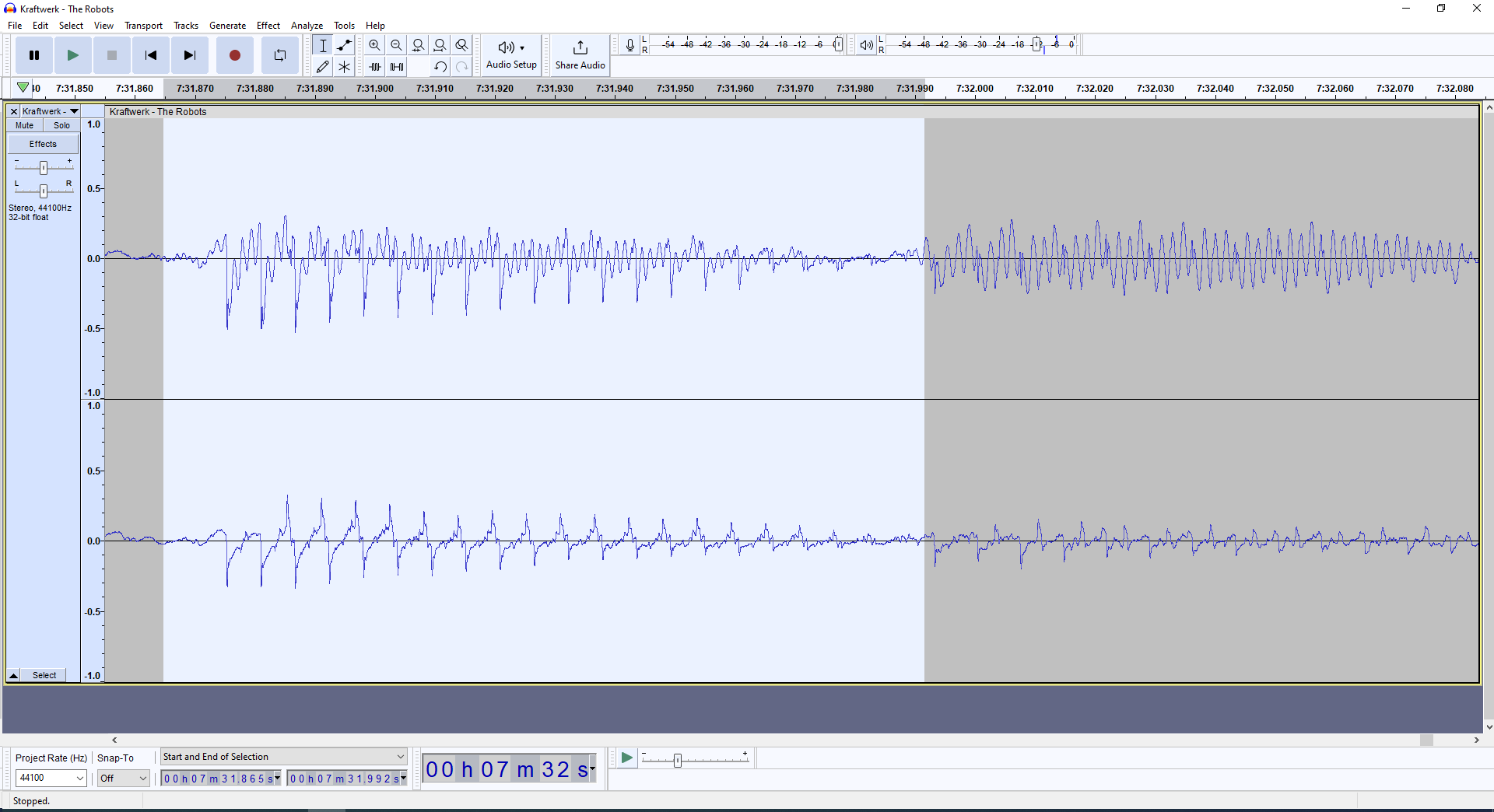Start playback with the green Play button
This screenshot has height=812, width=1494.
click(73, 55)
